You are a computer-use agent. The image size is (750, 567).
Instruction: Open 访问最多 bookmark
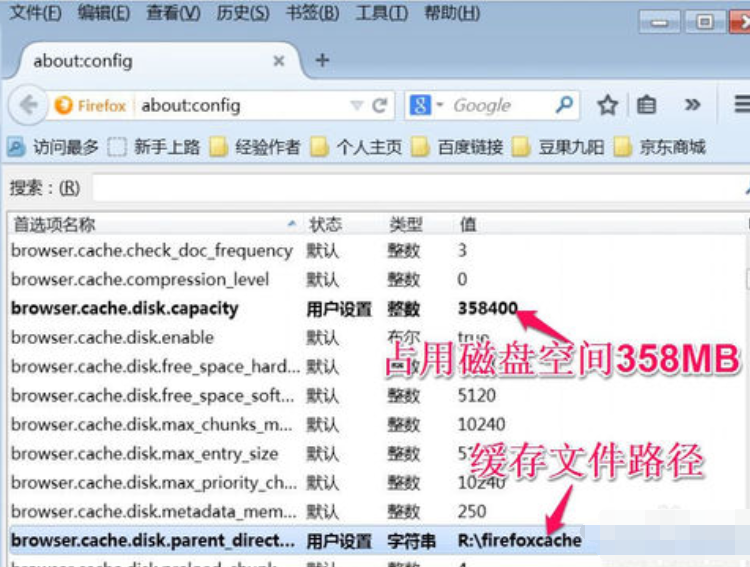tap(53, 147)
